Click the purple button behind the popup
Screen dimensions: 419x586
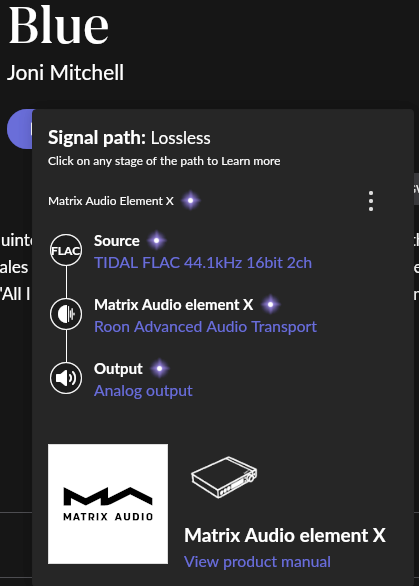pos(20,129)
